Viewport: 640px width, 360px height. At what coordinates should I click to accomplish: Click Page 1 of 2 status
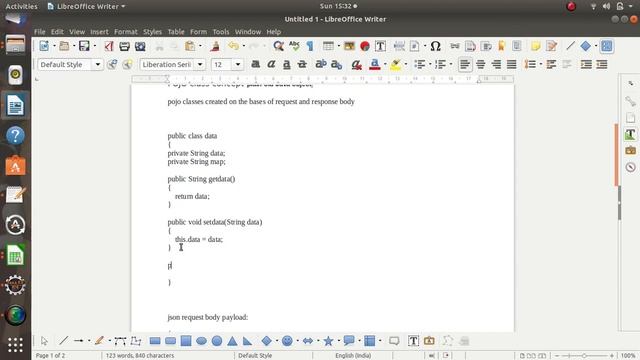click(x=51, y=356)
